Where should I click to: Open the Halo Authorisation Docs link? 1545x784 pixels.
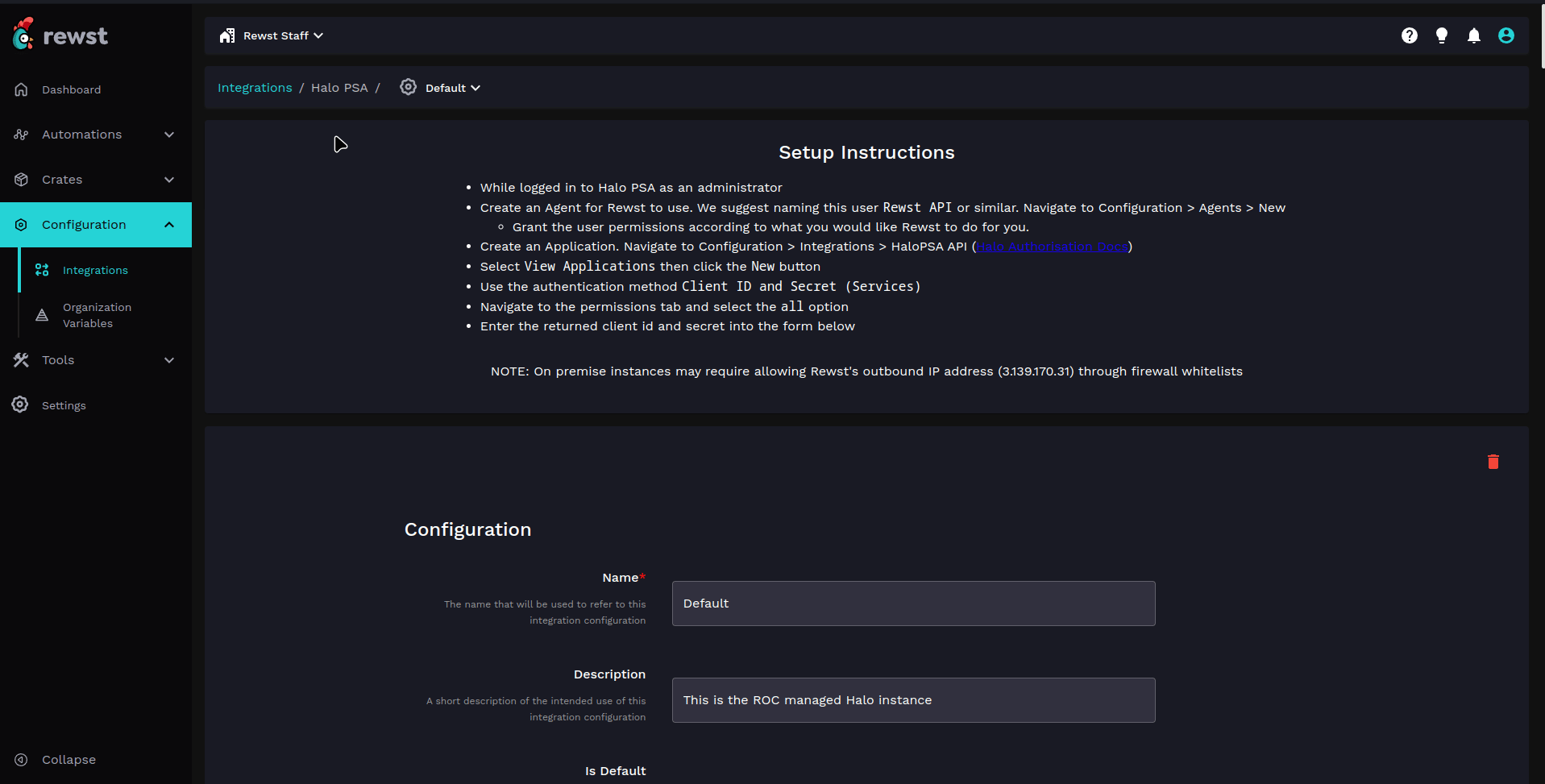(1052, 247)
